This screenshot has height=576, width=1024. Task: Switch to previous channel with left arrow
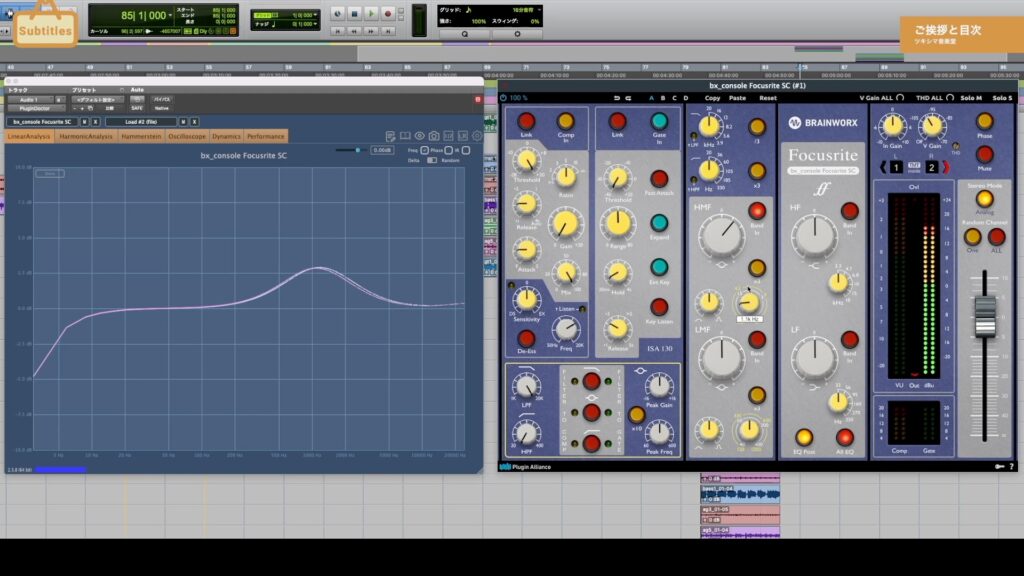click(x=883, y=167)
